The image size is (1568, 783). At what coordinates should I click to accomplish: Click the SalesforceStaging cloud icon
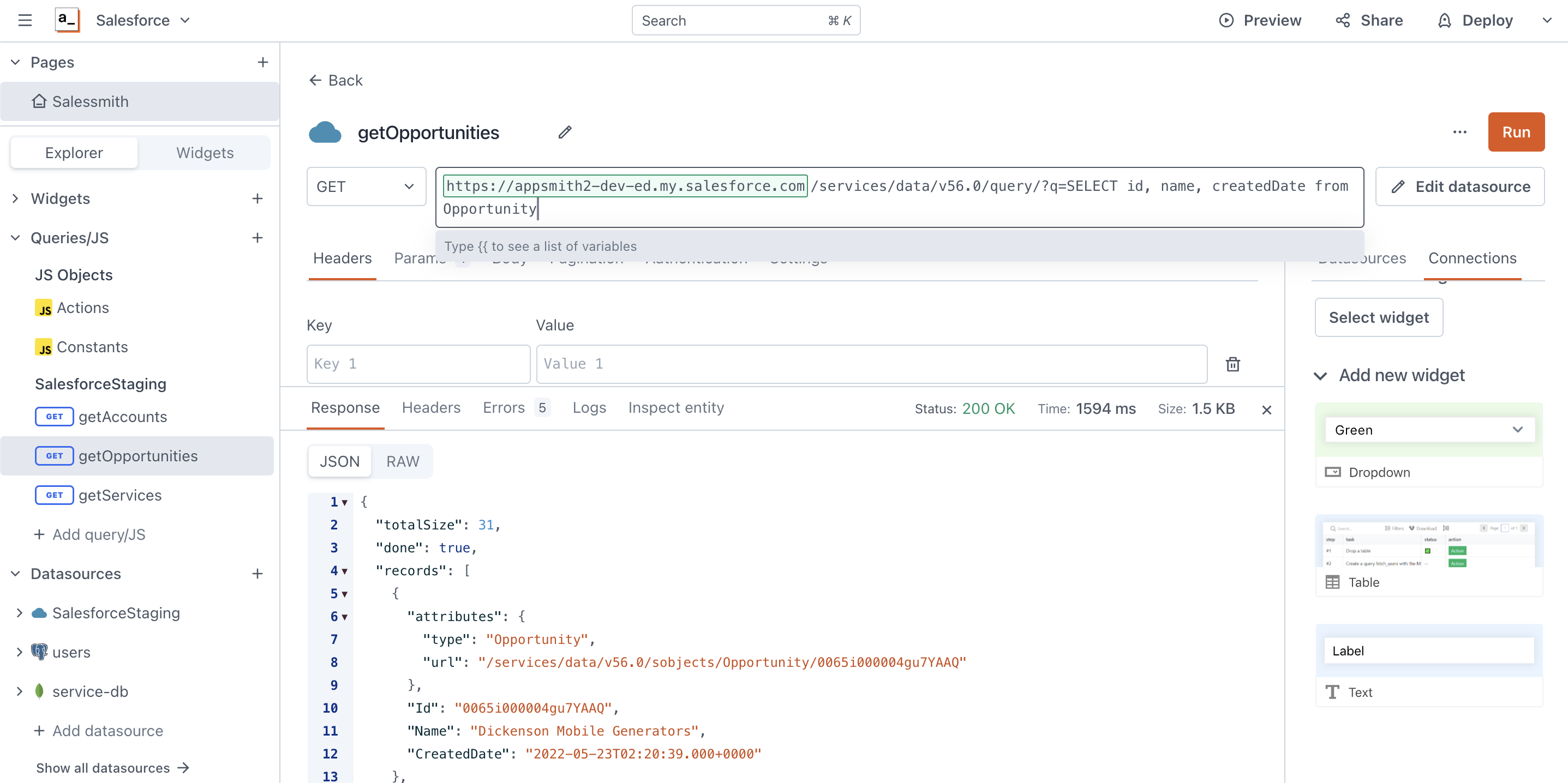[x=39, y=613]
